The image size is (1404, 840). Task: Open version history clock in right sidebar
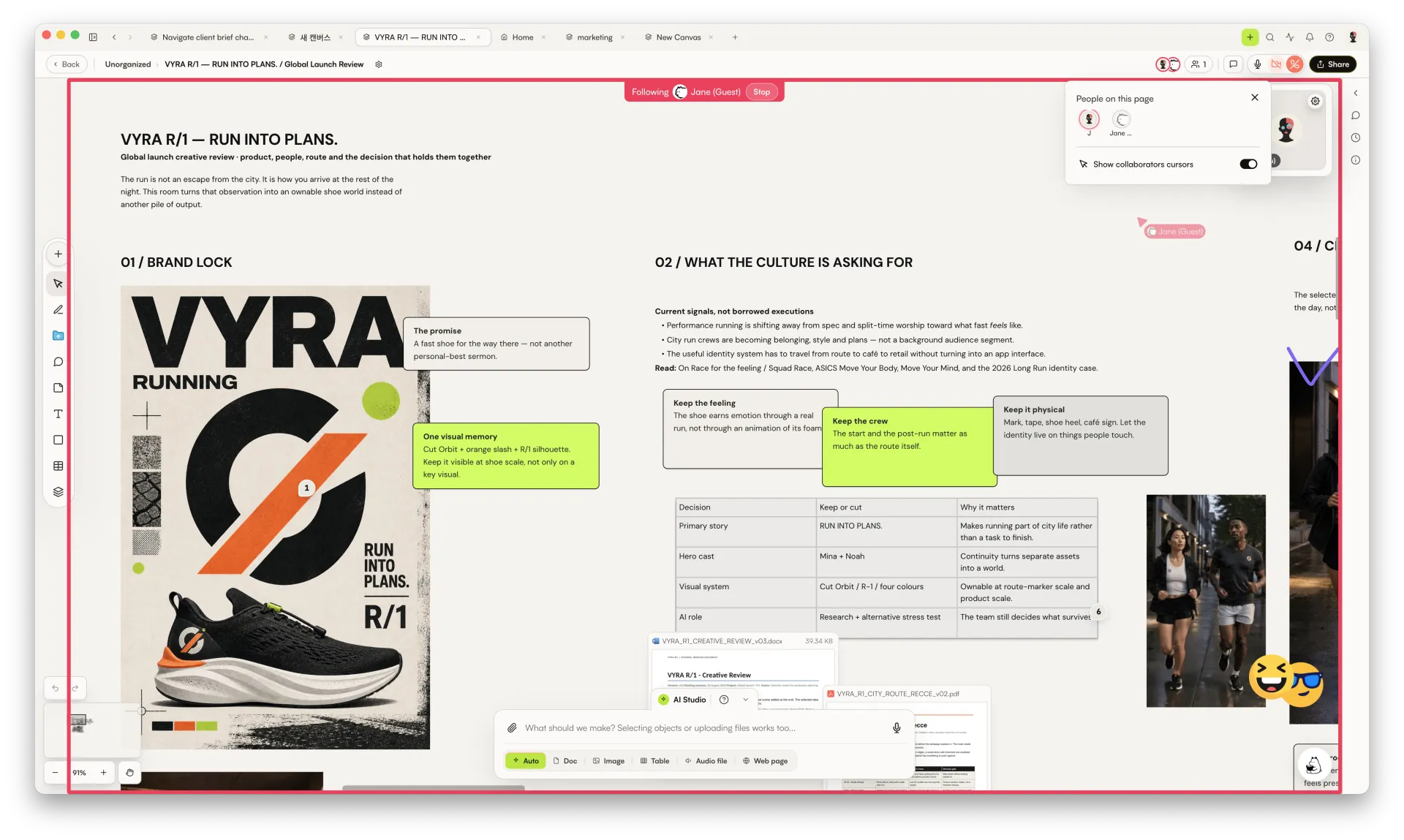(1356, 137)
